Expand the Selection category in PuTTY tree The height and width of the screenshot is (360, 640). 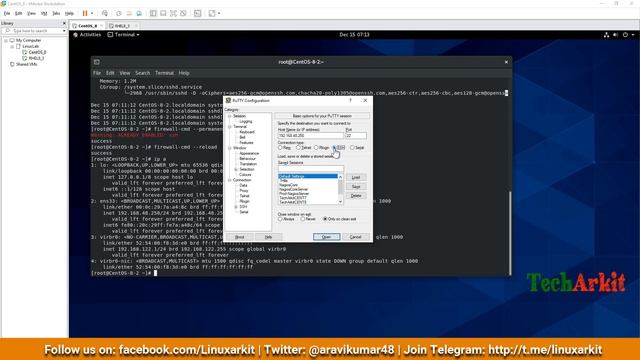[236, 169]
